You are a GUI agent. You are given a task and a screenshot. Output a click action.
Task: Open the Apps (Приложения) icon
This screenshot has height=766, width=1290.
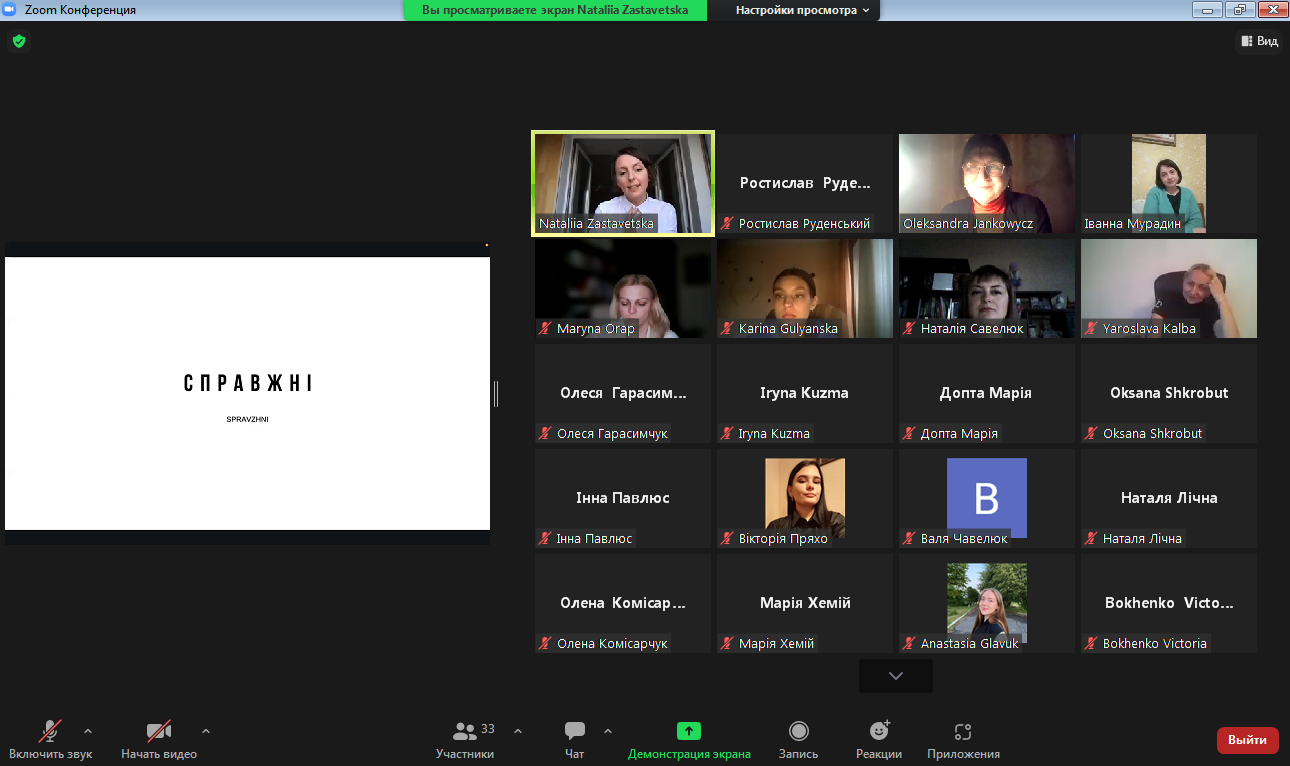pos(963,731)
